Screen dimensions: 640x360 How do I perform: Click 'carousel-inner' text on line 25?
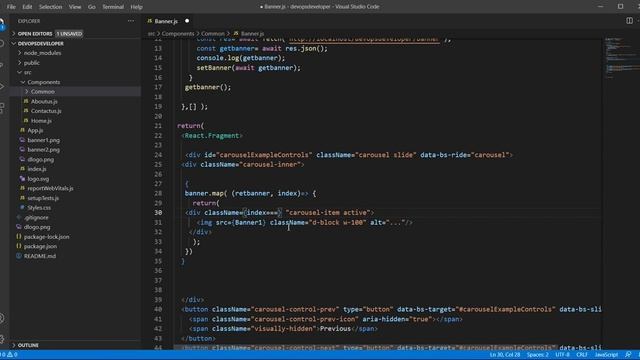271,164
